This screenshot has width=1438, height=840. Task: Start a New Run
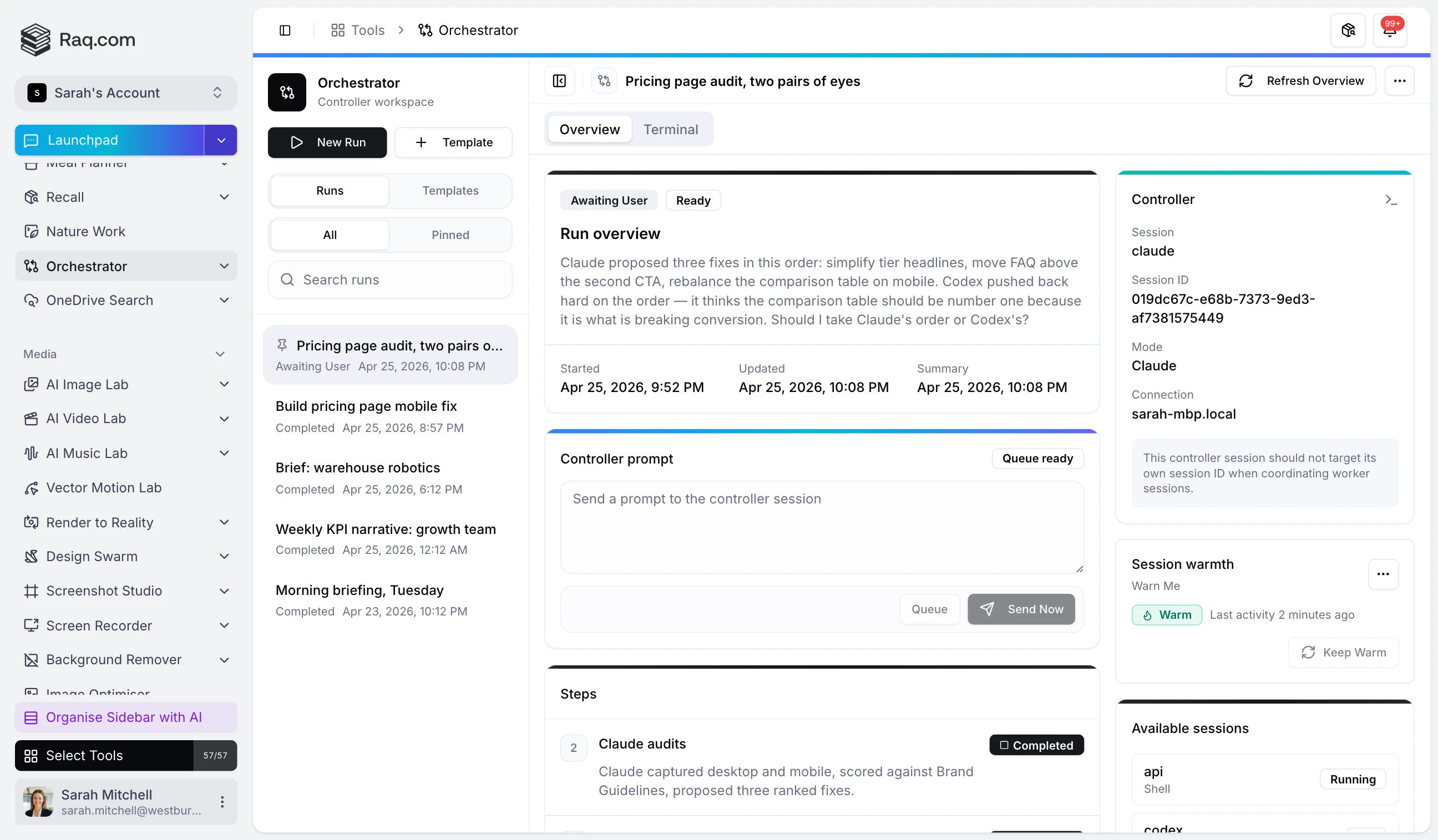point(326,142)
